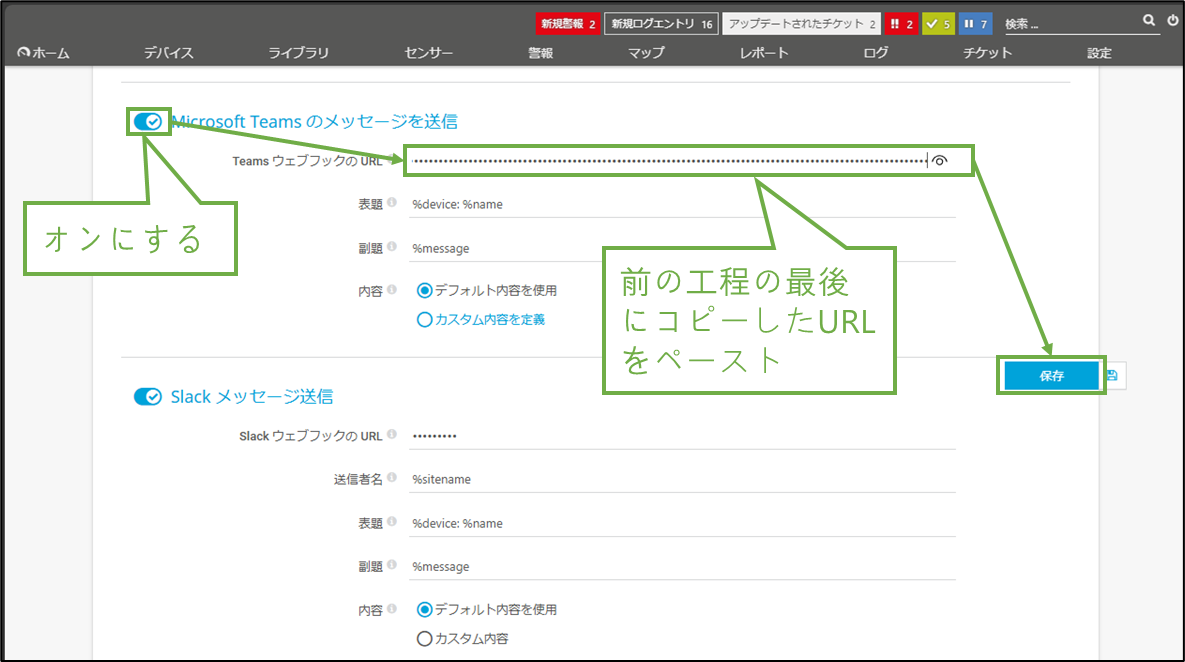Click the 新規ログエントリ 16 badge
Viewport: 1185px width, 662px height.
661,23
